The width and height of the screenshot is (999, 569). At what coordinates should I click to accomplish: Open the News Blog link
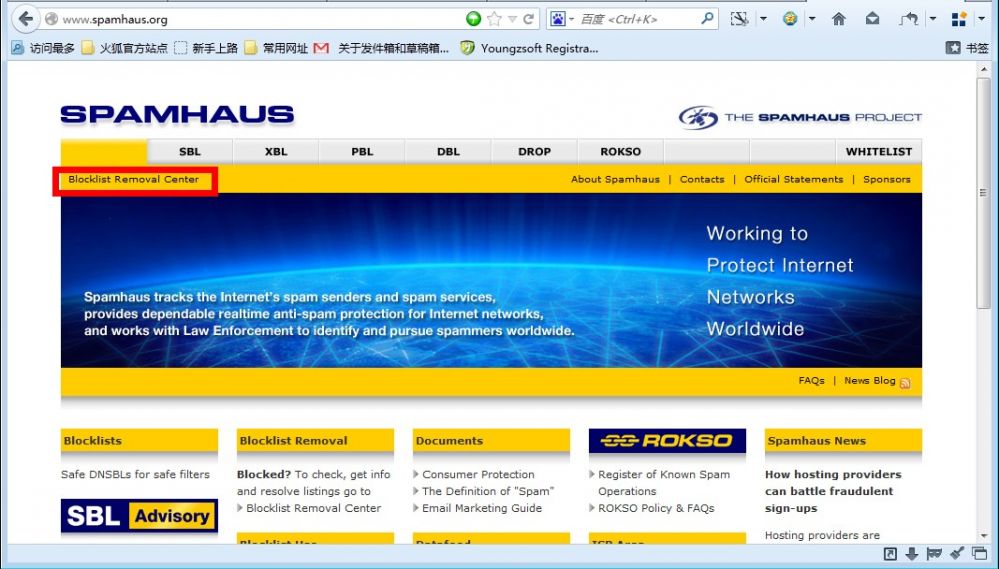pos(870,380)
